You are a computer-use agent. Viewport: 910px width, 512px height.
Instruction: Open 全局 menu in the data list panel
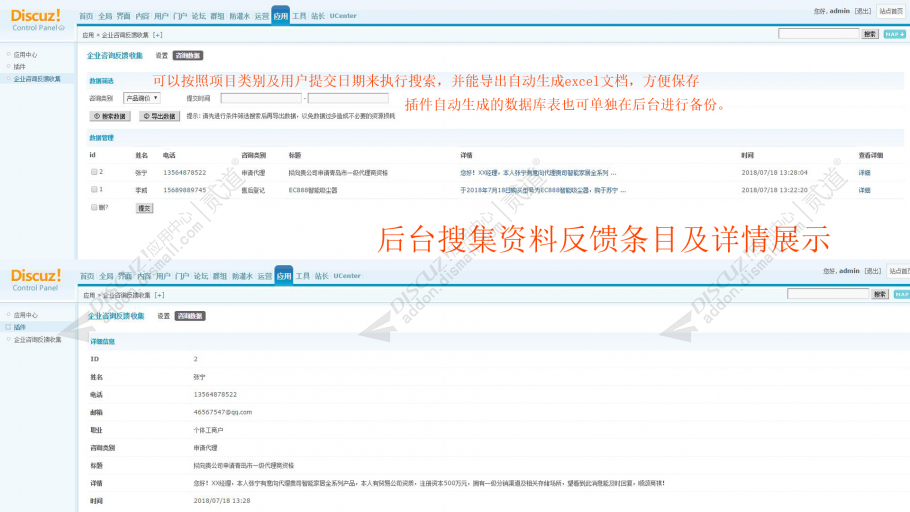point(105,16)
